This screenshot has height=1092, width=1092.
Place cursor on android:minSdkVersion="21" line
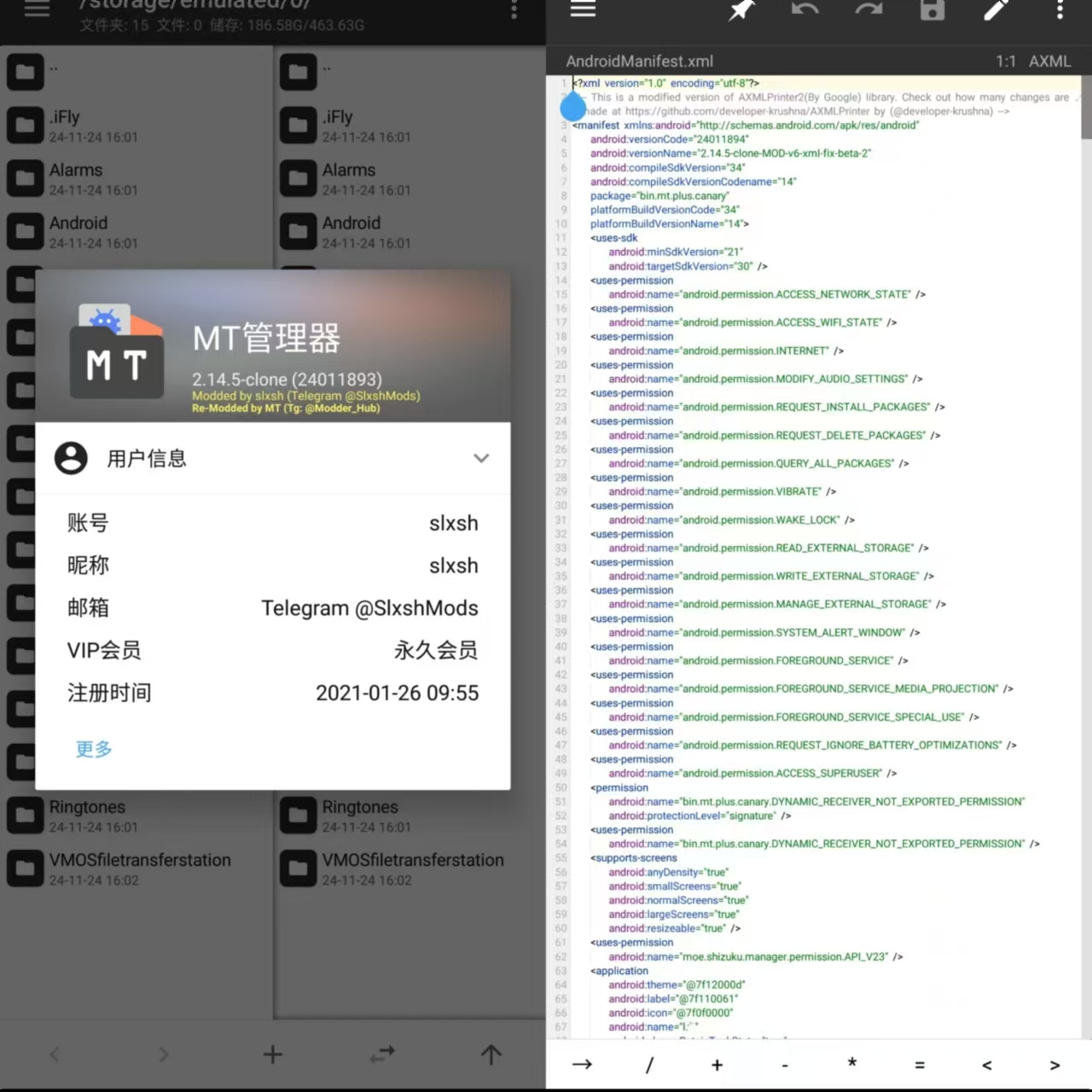(x=676, y=252)
